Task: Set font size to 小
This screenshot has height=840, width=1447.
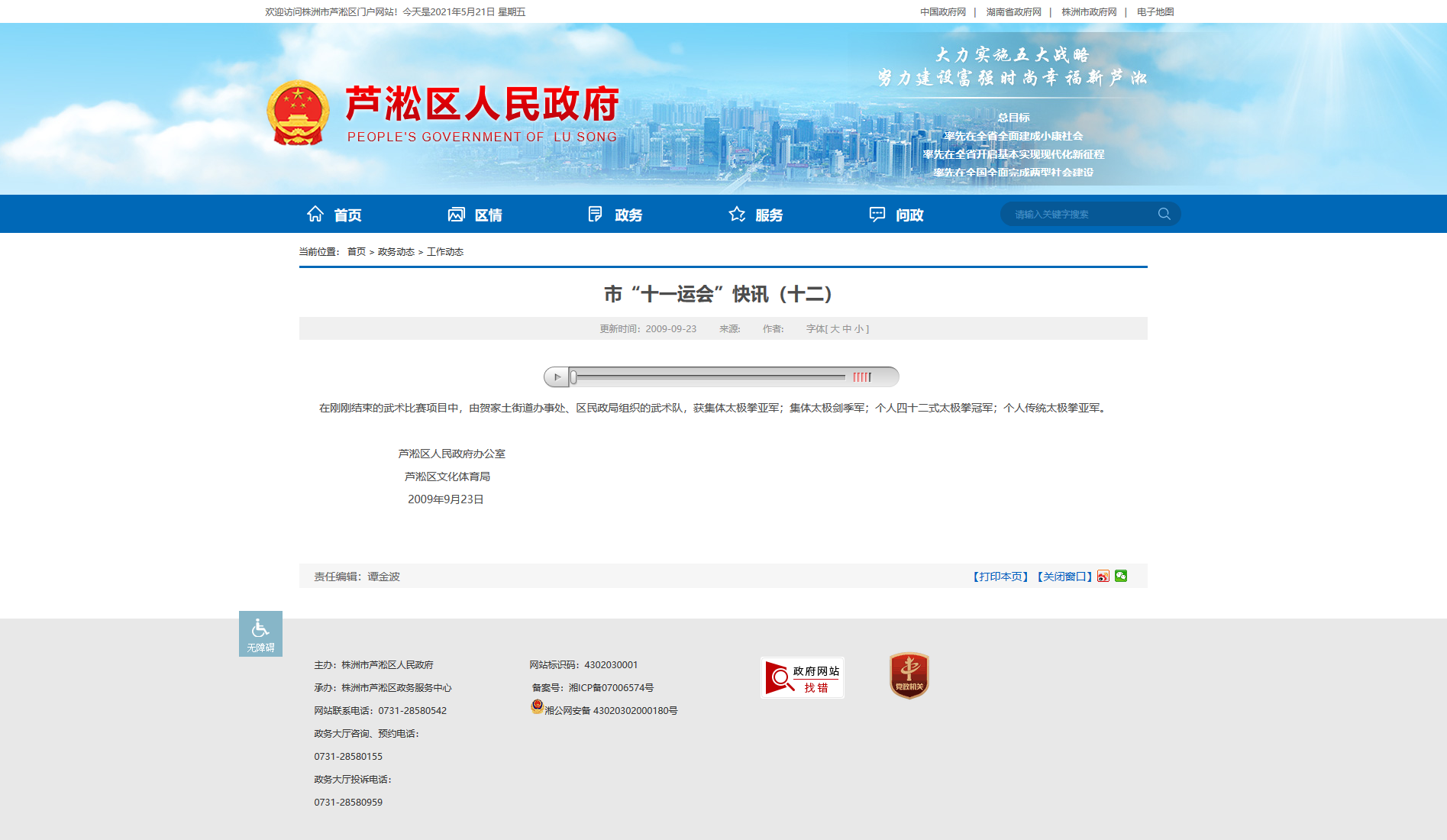Action: click(859, 329)
